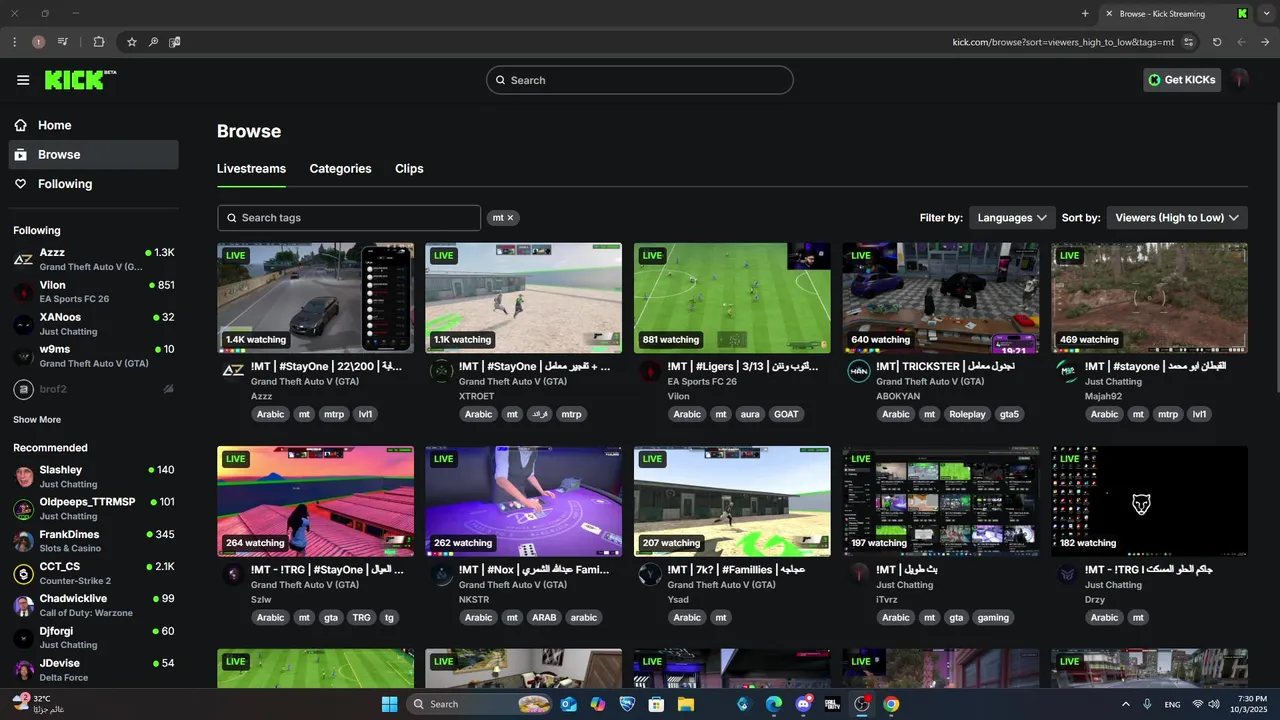Click the site settings icon in address bar
Image resolution: width=1280 pixels, height=720 pixels.
tap(1188, 42)
